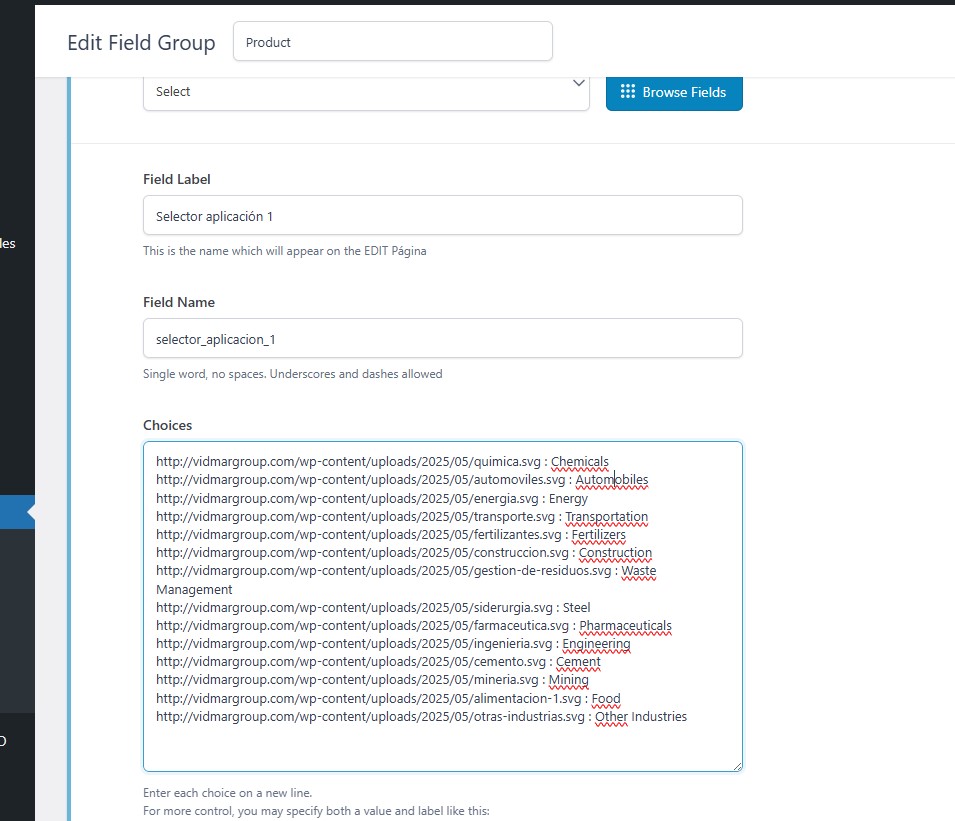Click the Other Industries choice text

click(x=641, y=717)
